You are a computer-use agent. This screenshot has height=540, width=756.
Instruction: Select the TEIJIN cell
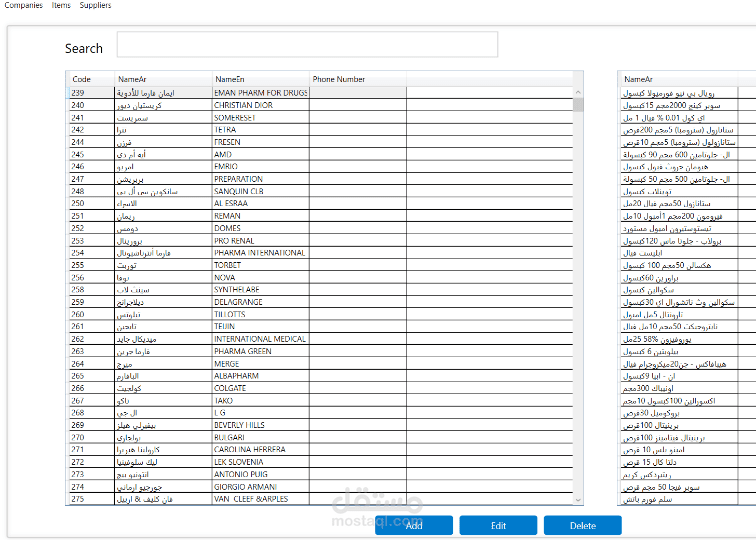(x=261, y=326)
